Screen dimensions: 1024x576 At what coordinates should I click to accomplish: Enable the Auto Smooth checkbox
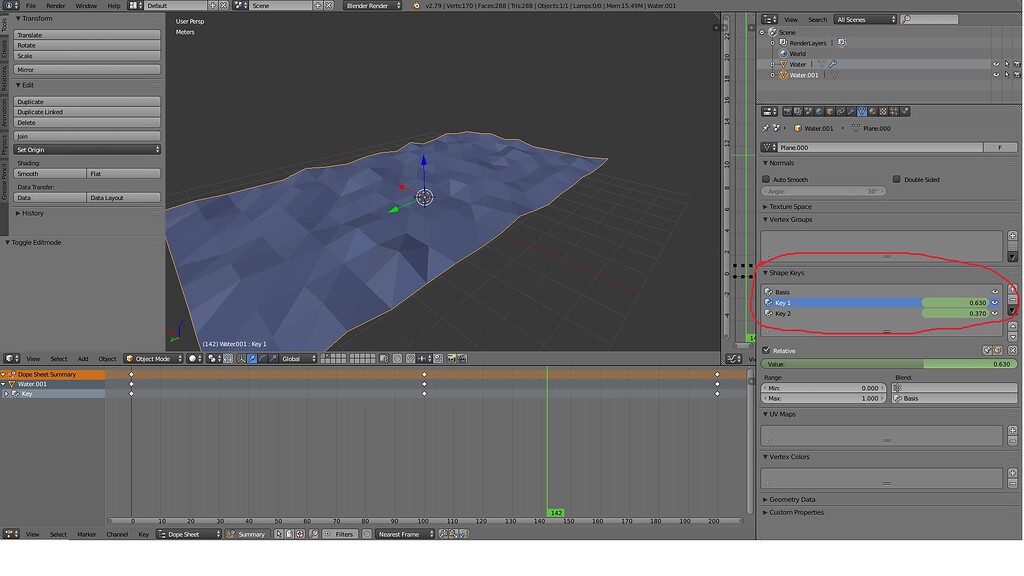tap(766, 179)
